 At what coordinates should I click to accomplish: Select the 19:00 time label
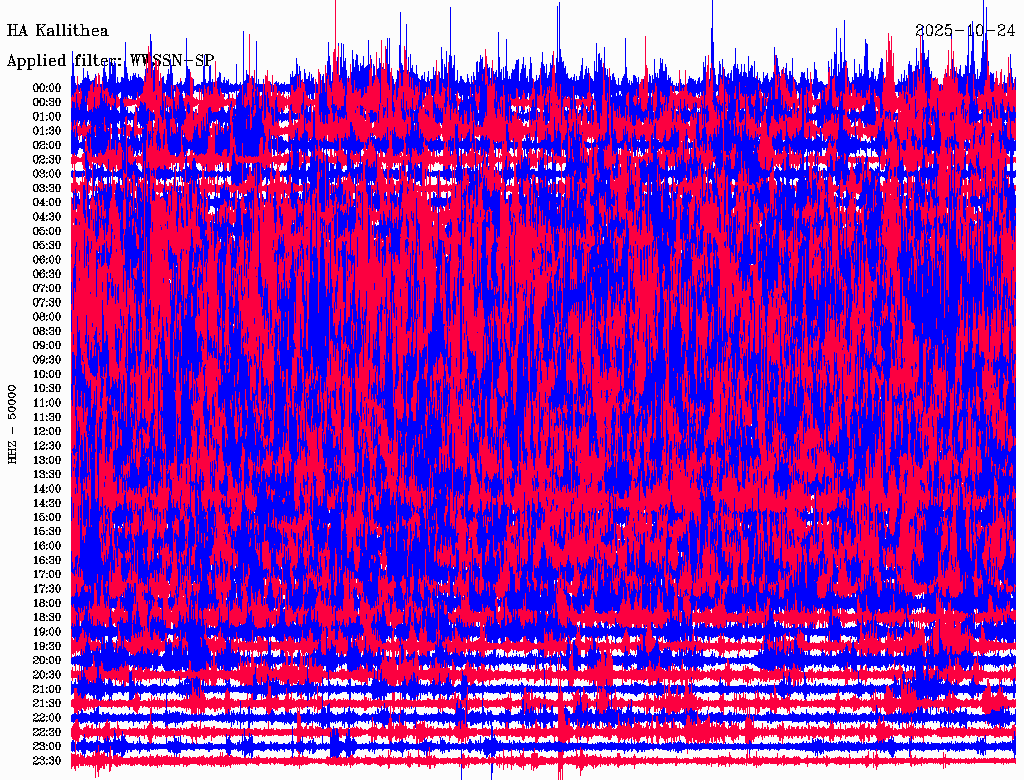click(47, 632)
